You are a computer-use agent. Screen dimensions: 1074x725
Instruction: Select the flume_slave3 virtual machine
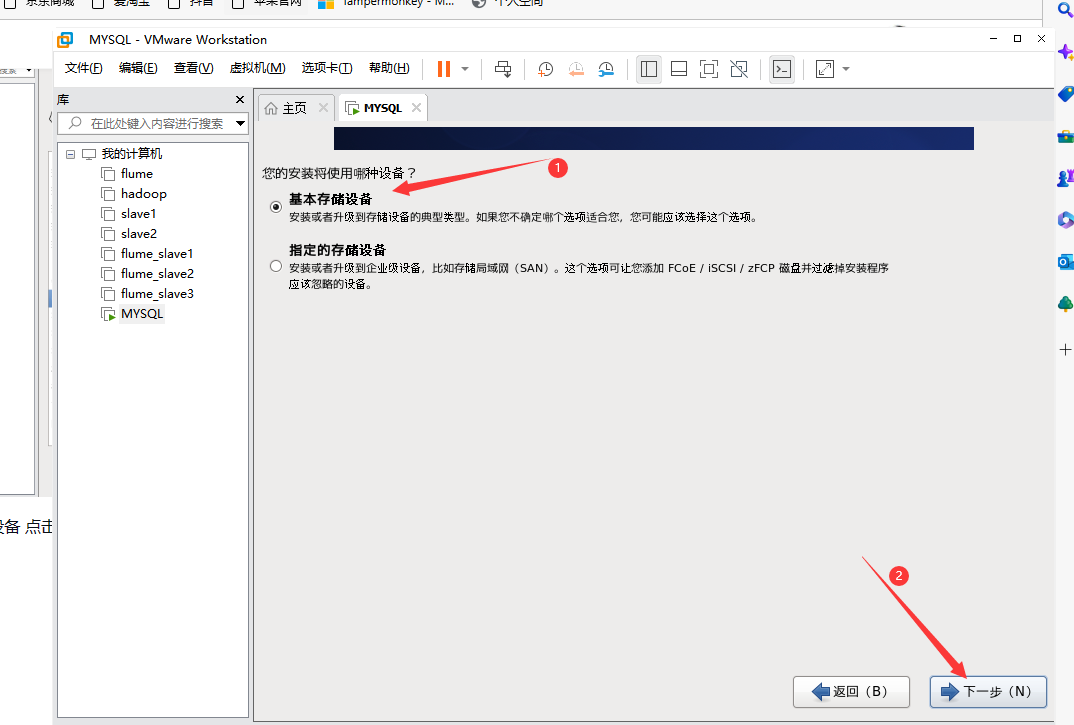(x=157, y=293)
